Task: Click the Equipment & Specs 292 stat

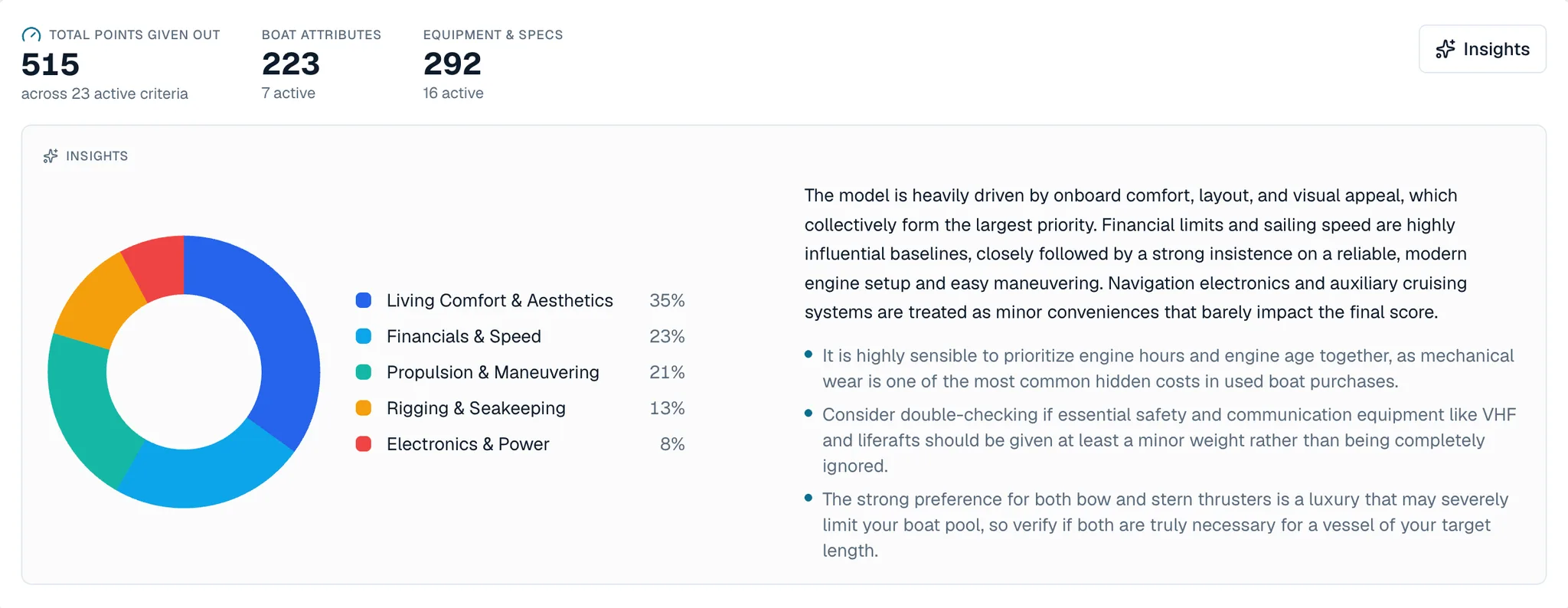Action: click(452, 64)
